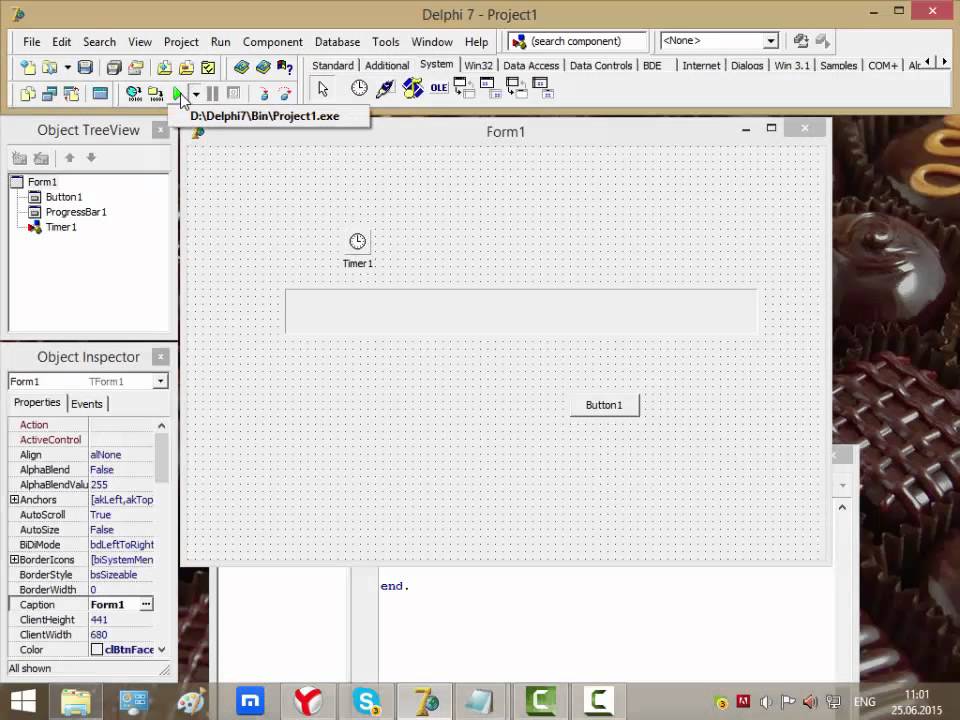This screenshot has height=720, width=960.
Task: Open the Run menu
Action: [220, 42]
